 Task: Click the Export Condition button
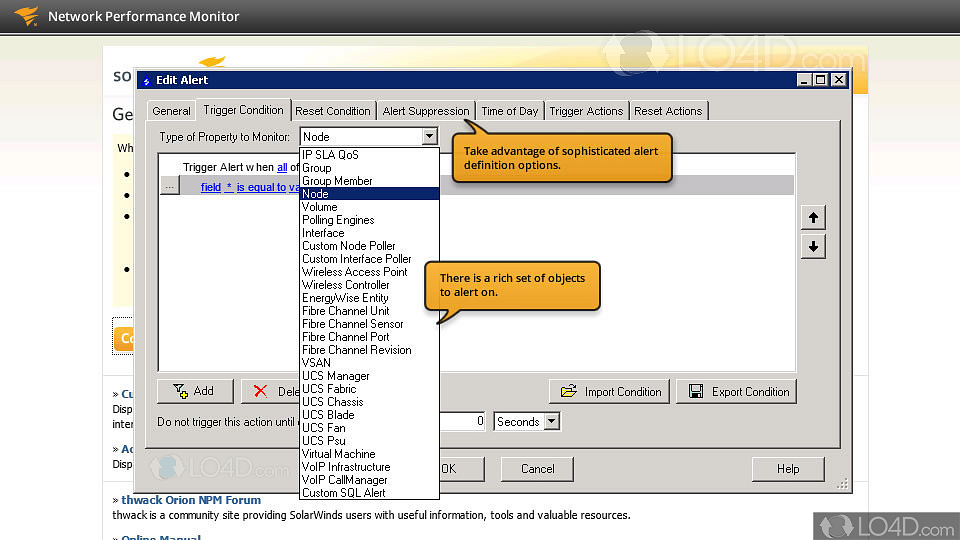click(x=737, y=392)
